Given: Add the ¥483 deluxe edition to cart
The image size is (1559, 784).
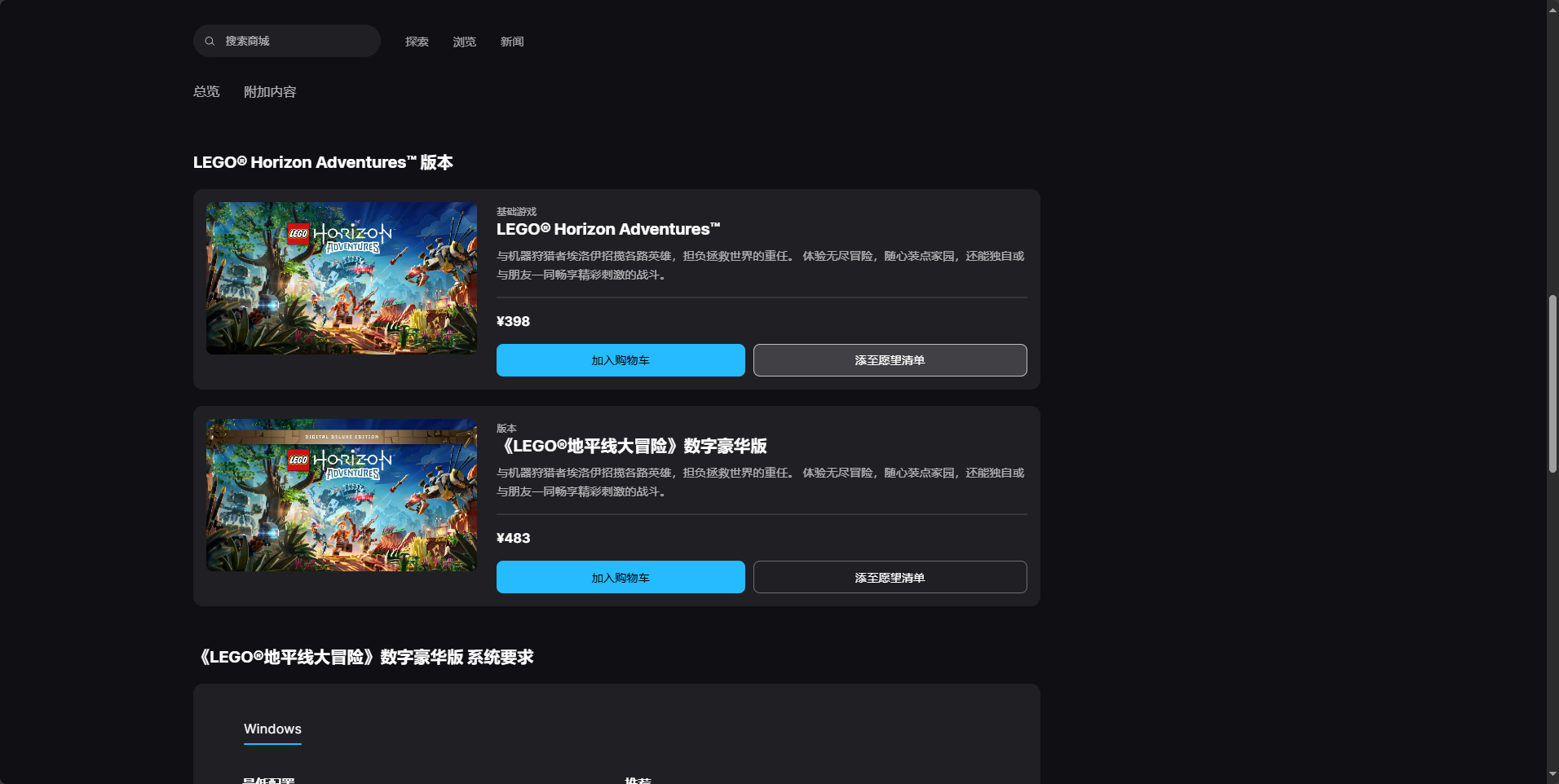Looking at the screenshot, I should [x=621, y=577].
